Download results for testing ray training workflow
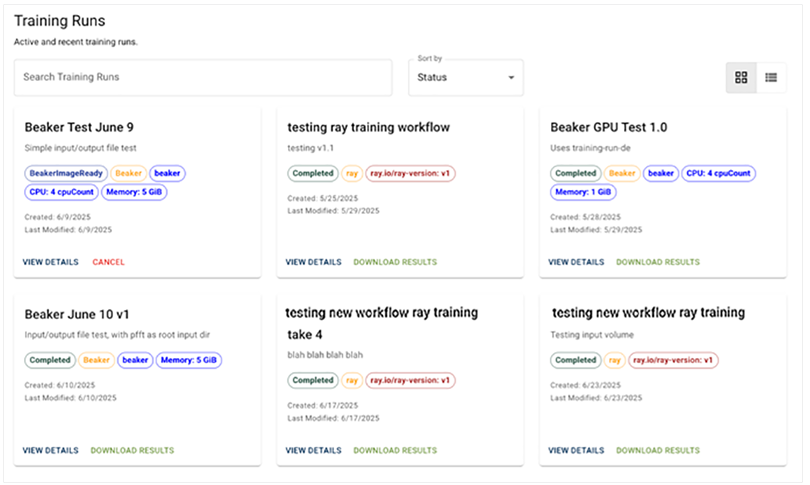This screenshot has width=810, height=485. point(395,262)
